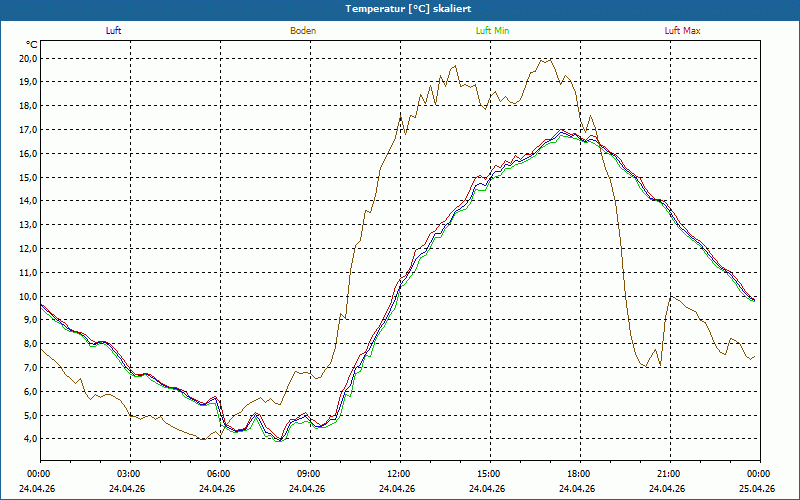This screenshot has height=500, width=800.
Task: Click the 17,0 y-axis value
Action: [28, 130]
